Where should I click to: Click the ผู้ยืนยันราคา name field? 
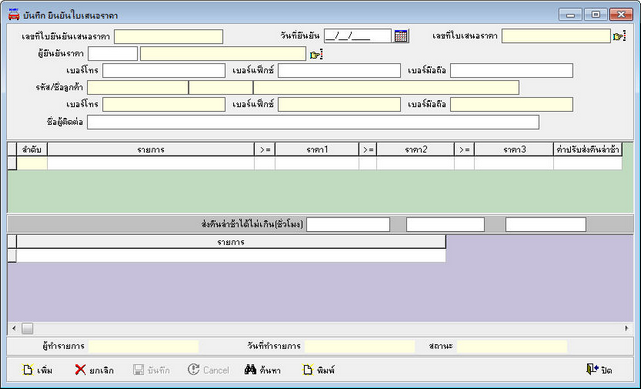(223, 54)
